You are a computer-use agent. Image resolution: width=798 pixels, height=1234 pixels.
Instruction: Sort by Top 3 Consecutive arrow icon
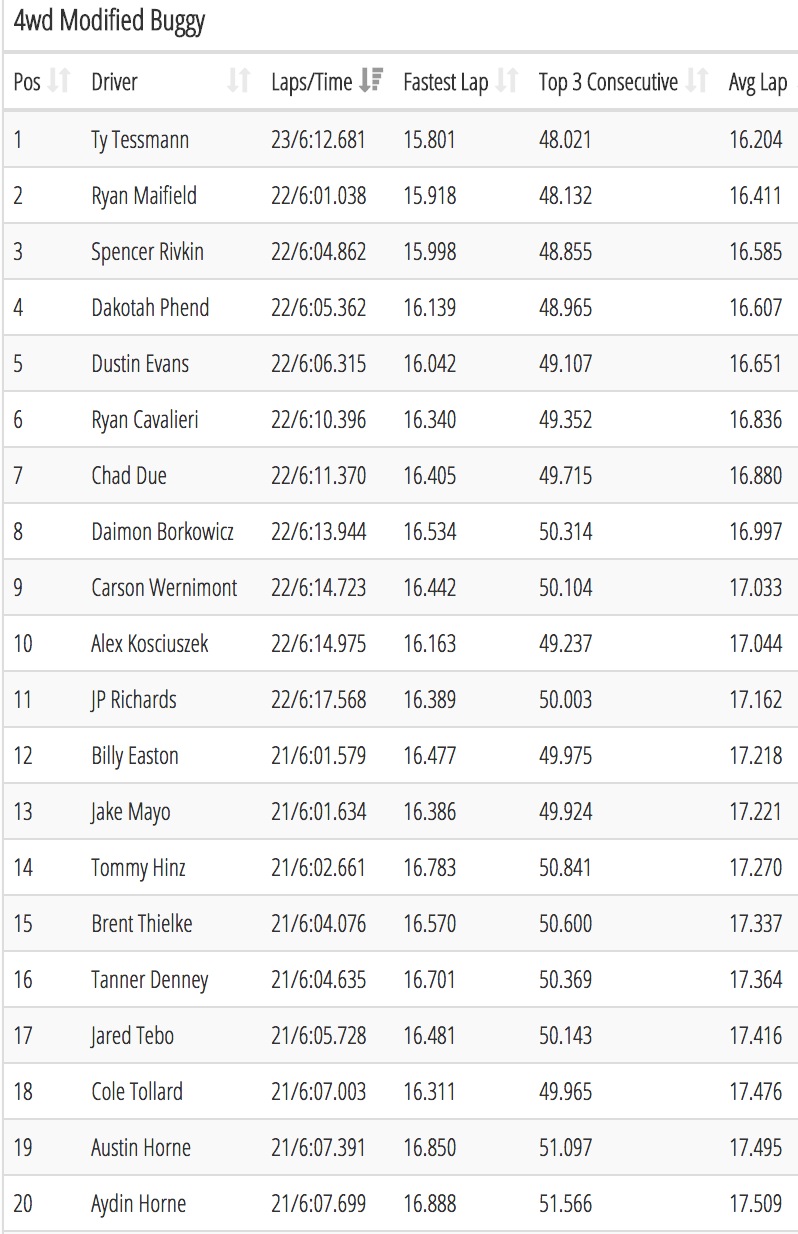(x=697, y=82)
